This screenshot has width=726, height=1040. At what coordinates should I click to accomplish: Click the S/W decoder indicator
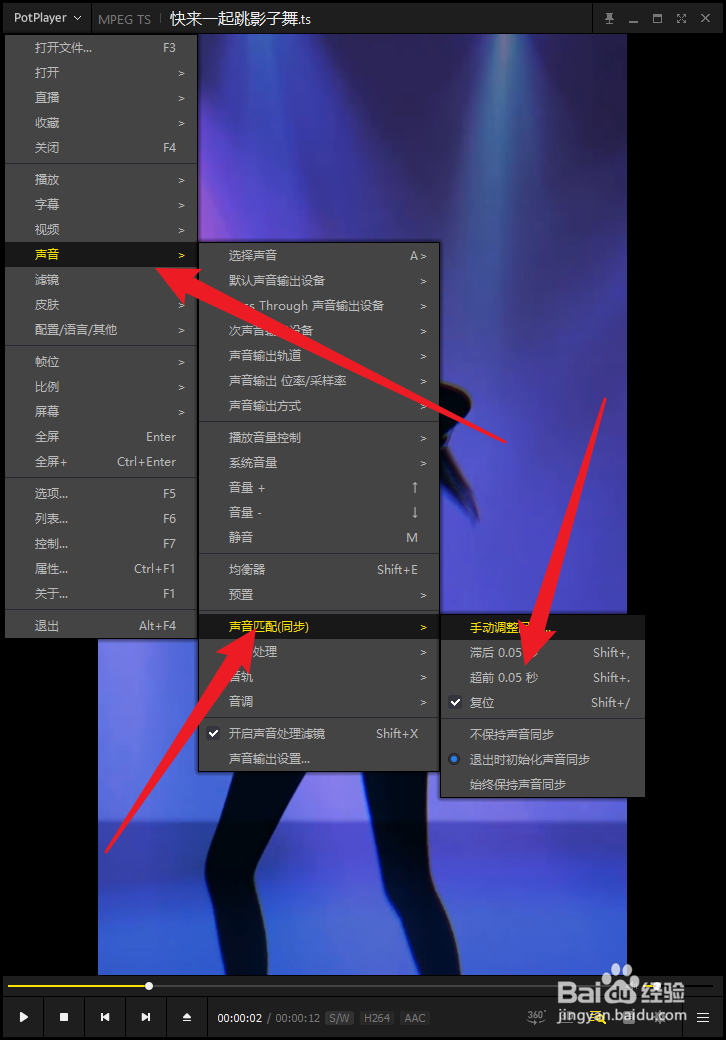(339, 1017)
